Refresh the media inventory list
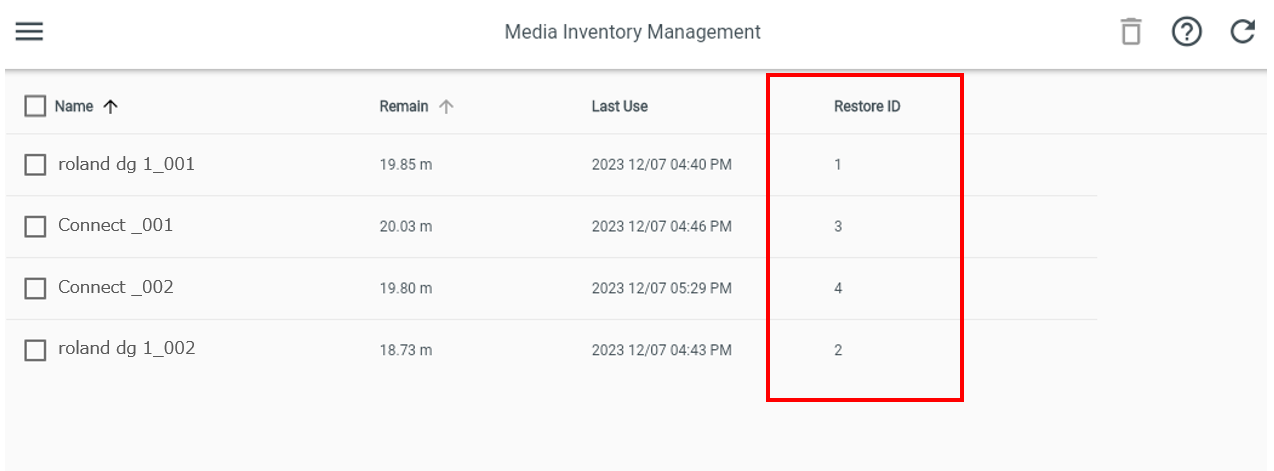This screenshot has width=1274, height=471. point(1243,32)
